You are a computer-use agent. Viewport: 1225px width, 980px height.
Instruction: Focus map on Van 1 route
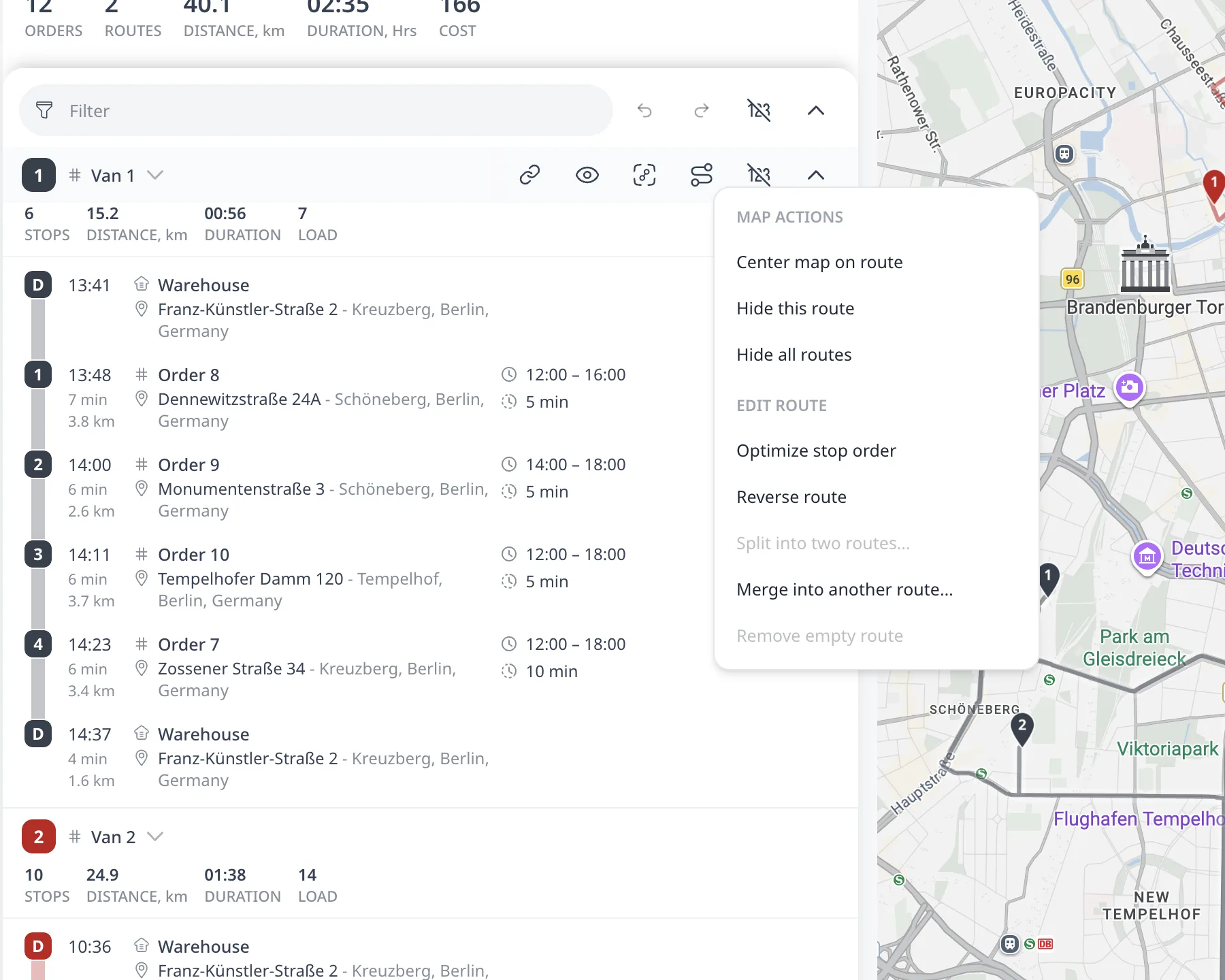click(x=644, y=175)
